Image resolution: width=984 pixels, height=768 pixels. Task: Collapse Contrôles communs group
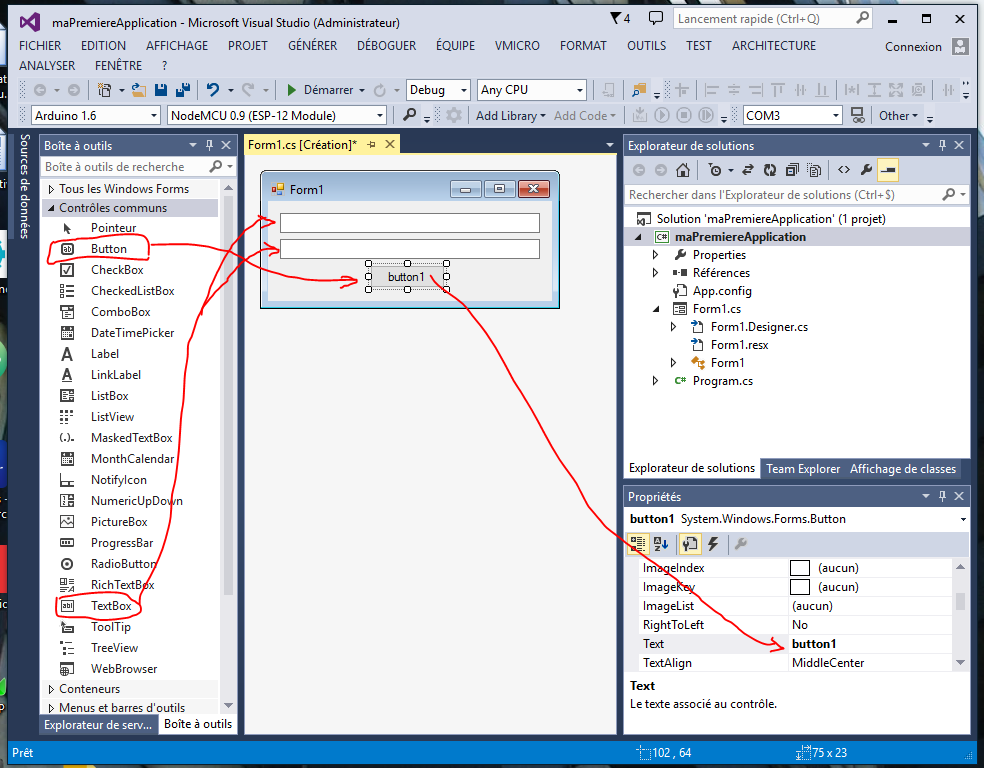coord(51,208)
